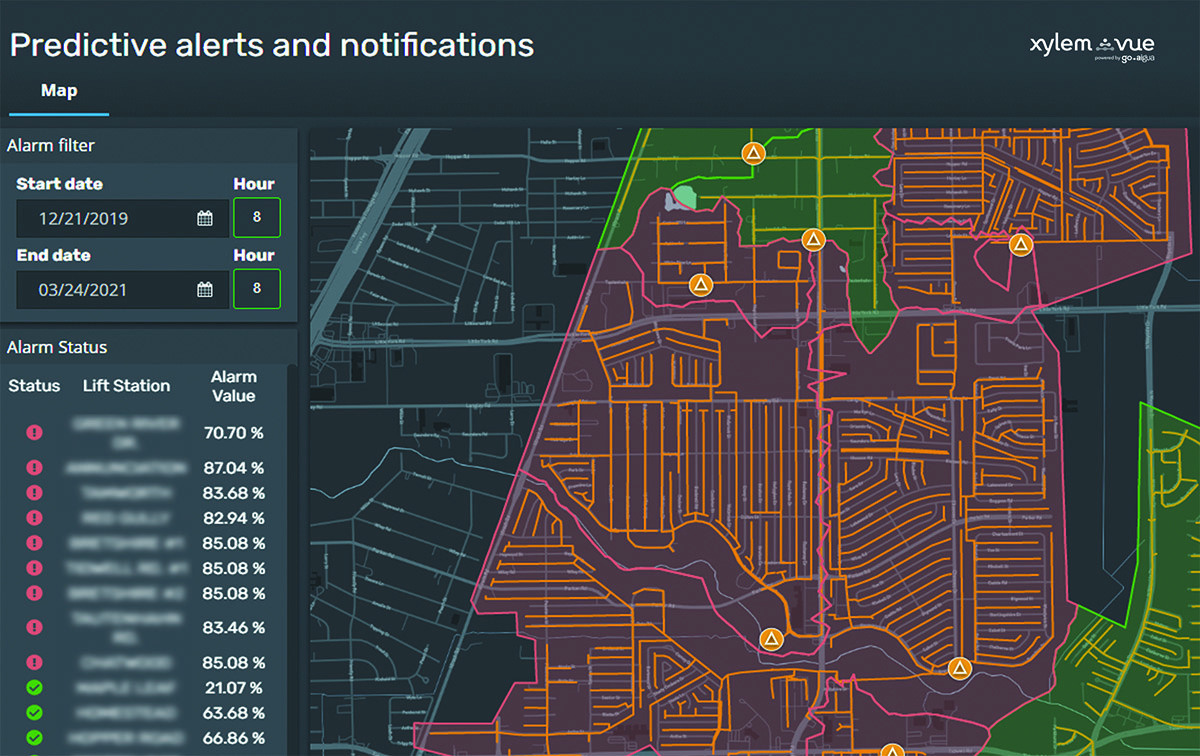Viewport: 1200px width, 756px height.
Task: Select the warning marker in the top green zone
Action: (753, 153)
